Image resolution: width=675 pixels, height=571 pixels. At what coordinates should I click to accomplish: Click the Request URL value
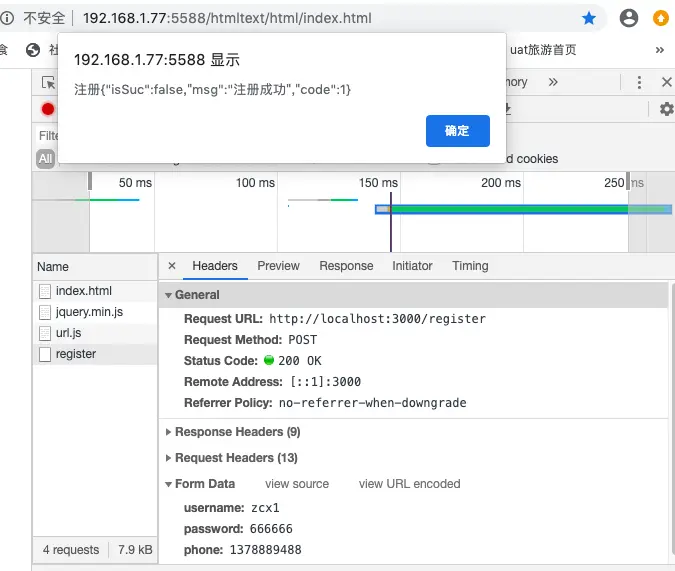pyautogui.click(x=377, y=319)
